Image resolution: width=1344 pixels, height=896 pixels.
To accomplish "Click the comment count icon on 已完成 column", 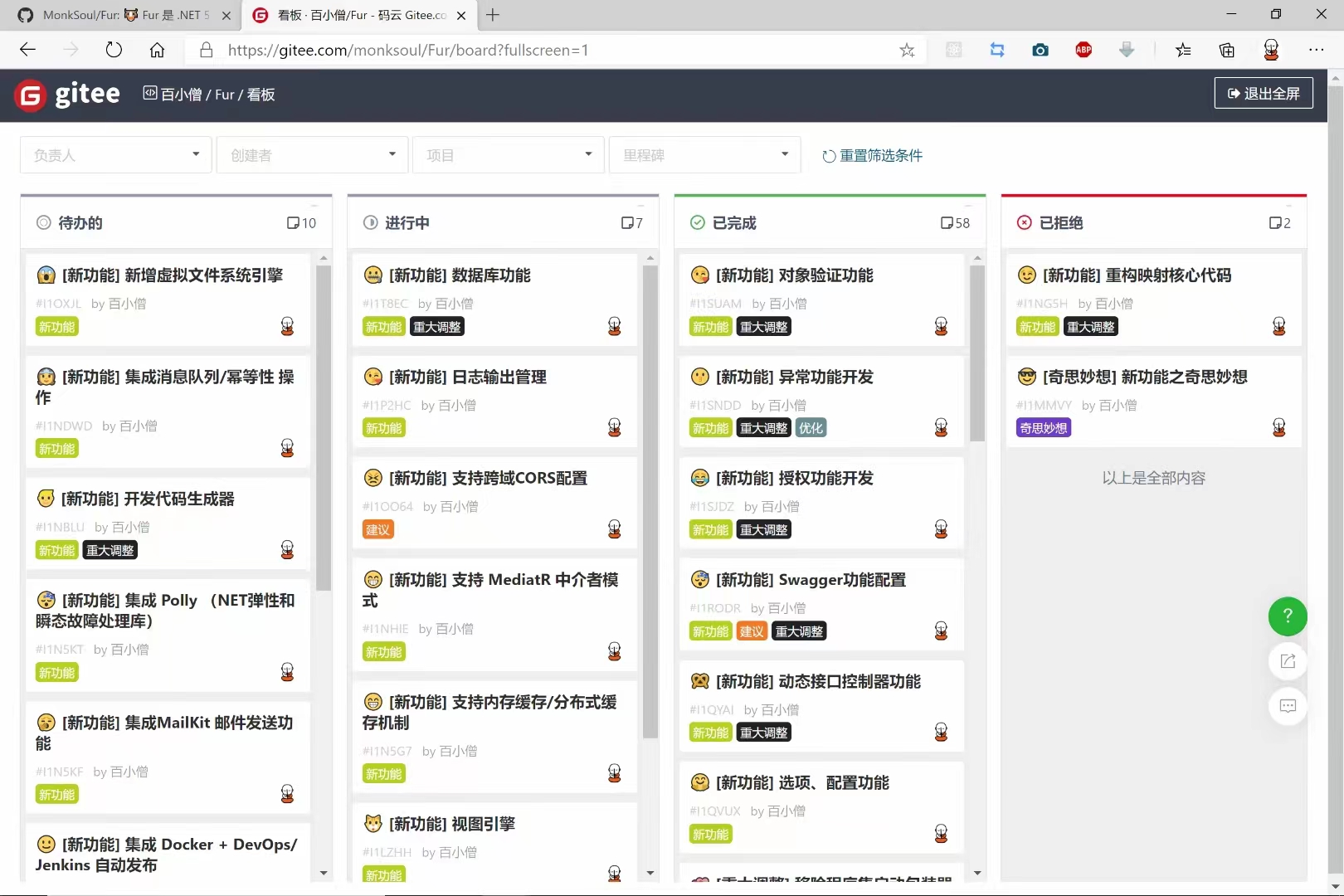I will click(947, 222).
